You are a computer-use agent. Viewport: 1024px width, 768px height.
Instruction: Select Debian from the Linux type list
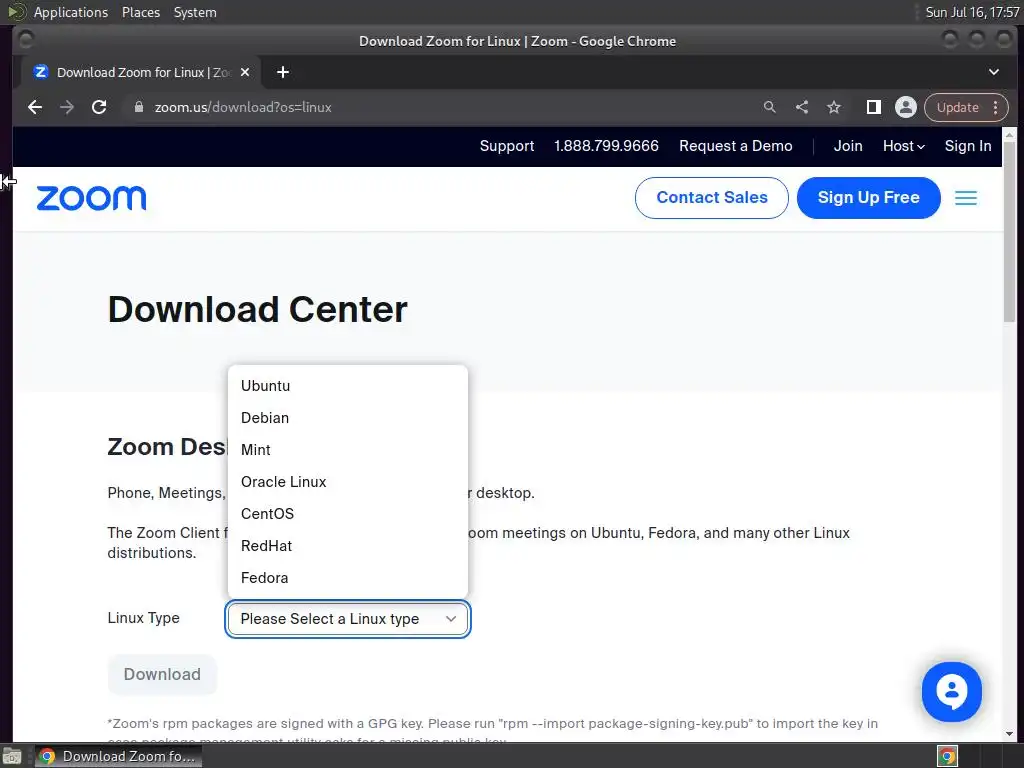(348, 418)
